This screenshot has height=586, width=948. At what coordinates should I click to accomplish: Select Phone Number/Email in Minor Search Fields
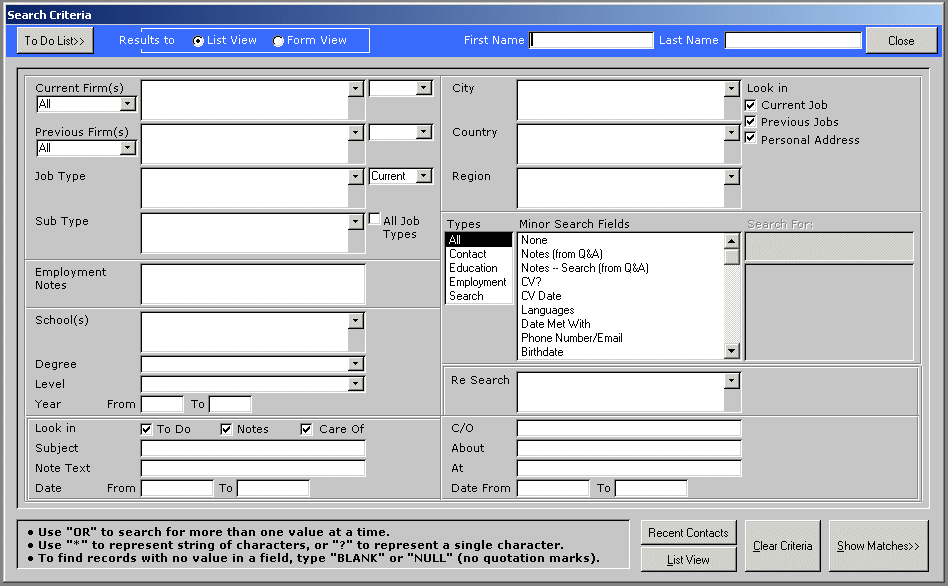[622, 337]
